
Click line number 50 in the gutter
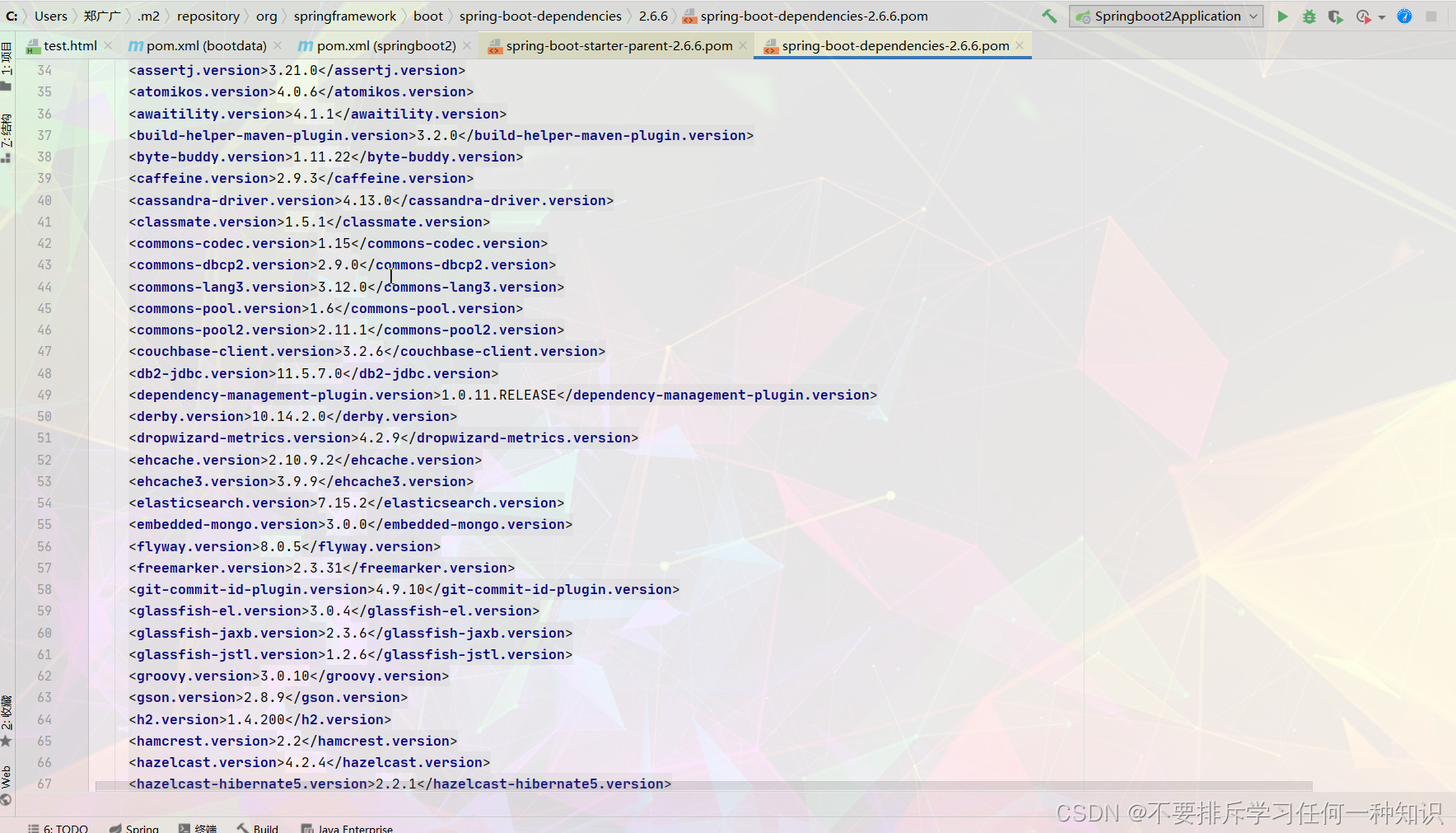(x=44, y=416)
